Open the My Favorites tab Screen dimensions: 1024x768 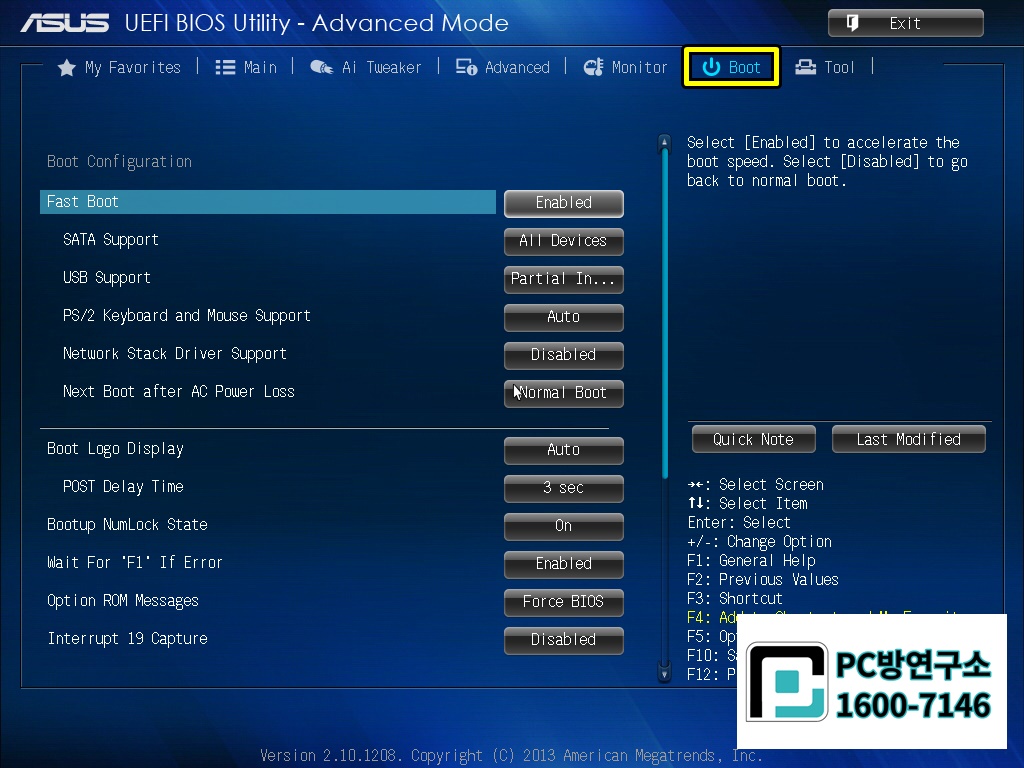coord(120,67)
